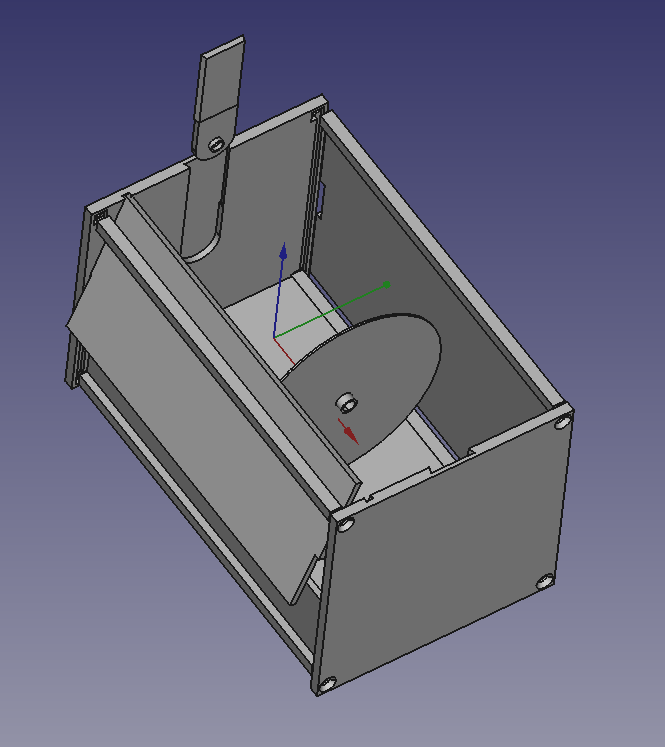Click the green Y-axis endpoint dot

click(387, 285)
